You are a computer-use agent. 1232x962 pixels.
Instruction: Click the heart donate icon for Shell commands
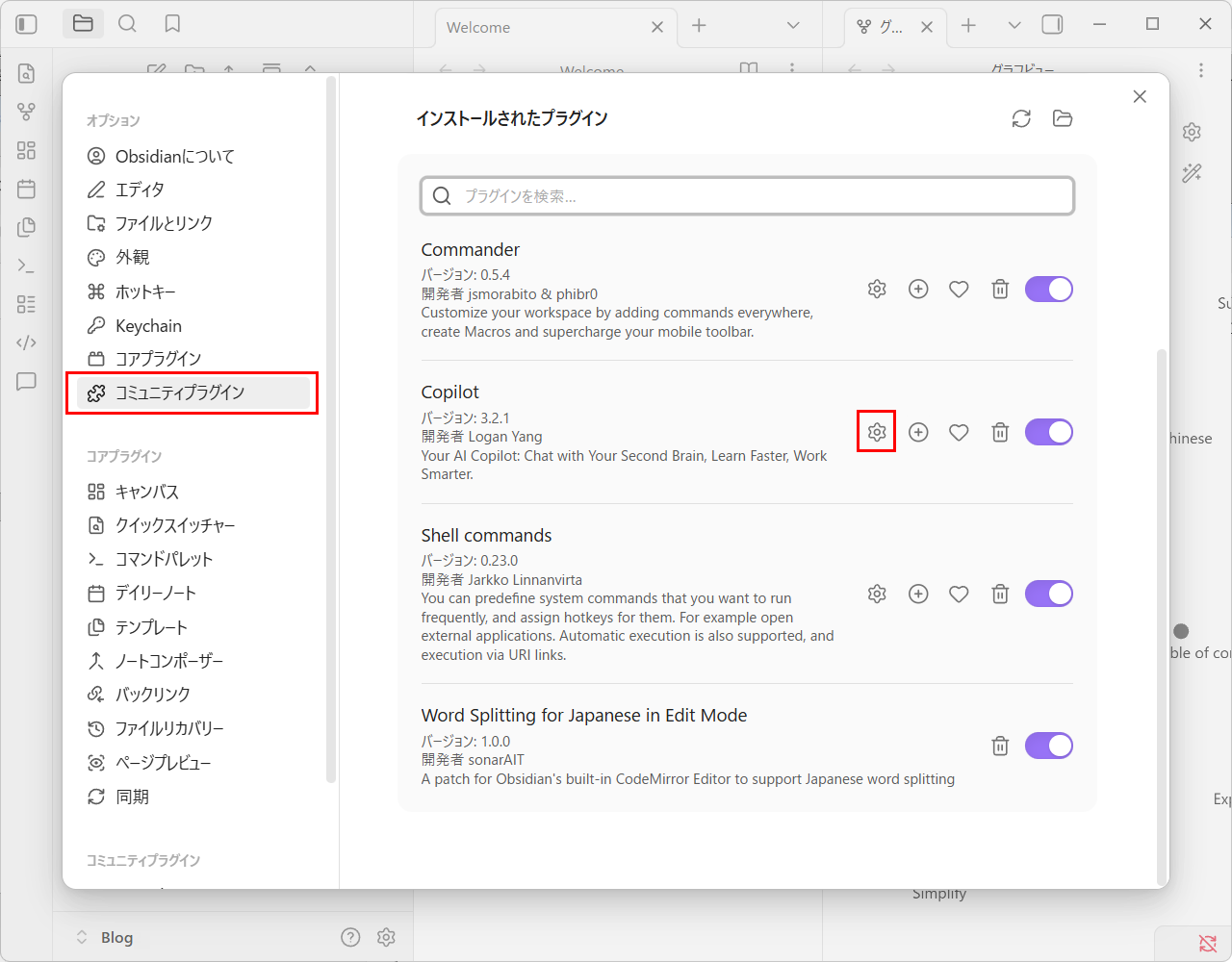959,595
